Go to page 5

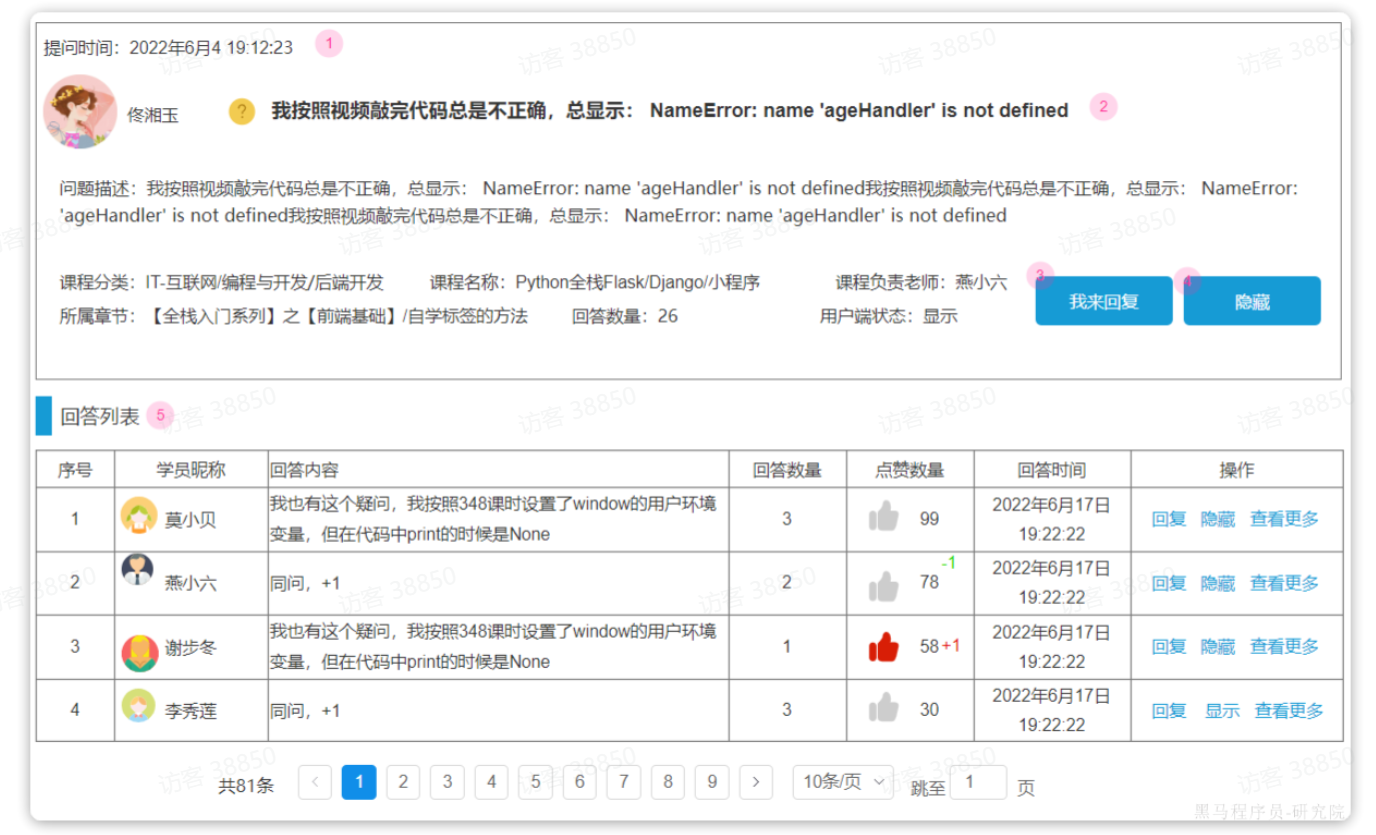[535, 782]
